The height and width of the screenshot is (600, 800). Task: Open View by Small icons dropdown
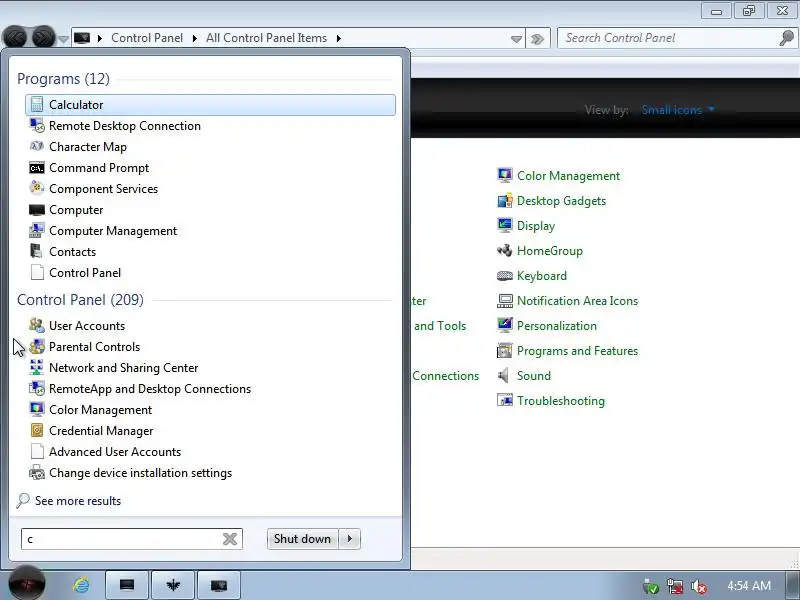[x=678, y=110]
